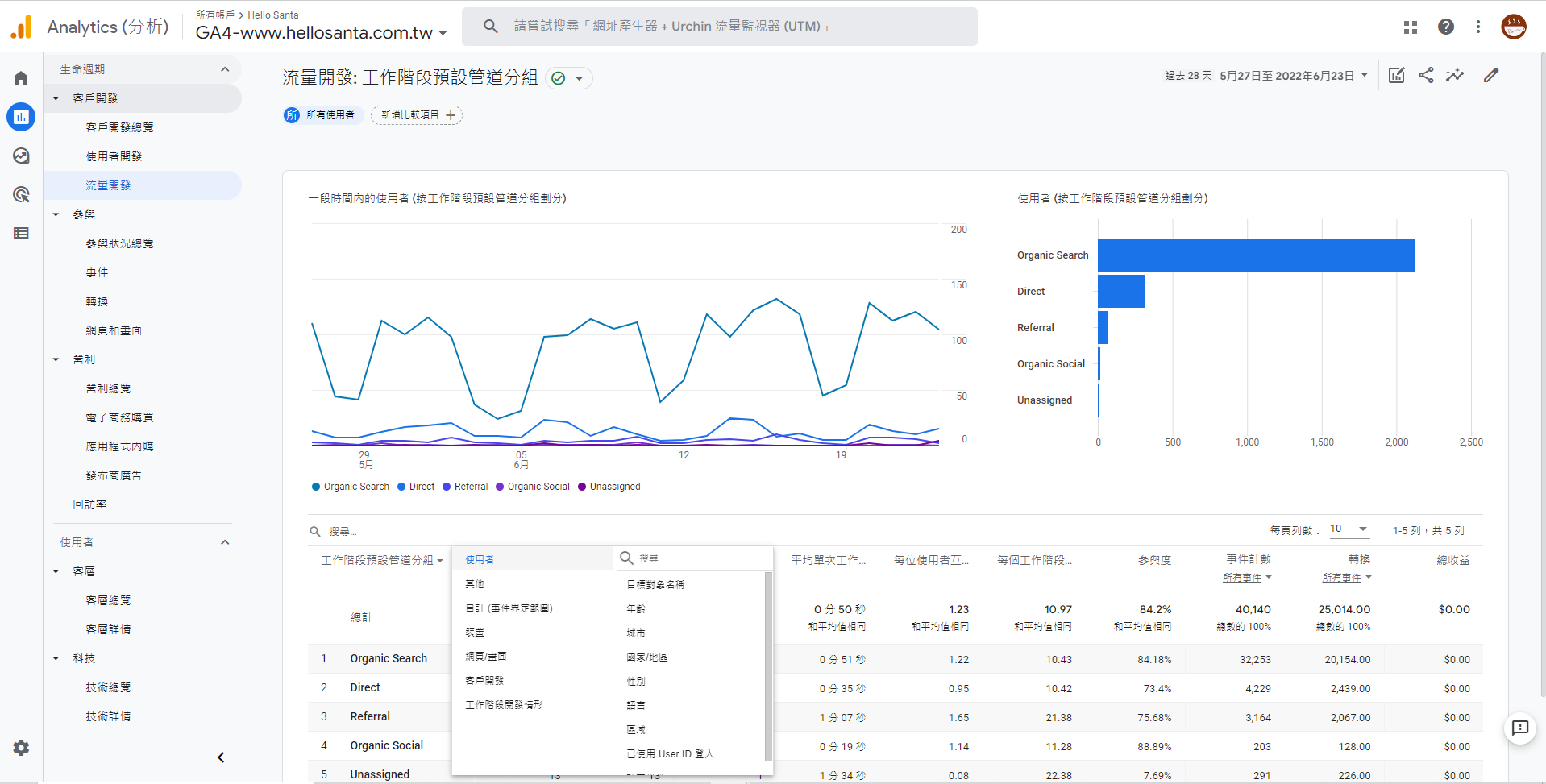Click the pencil edit comparisons icon
Image resolution: width=1546 pixels, height=784 pixels.
point(1491,75)
